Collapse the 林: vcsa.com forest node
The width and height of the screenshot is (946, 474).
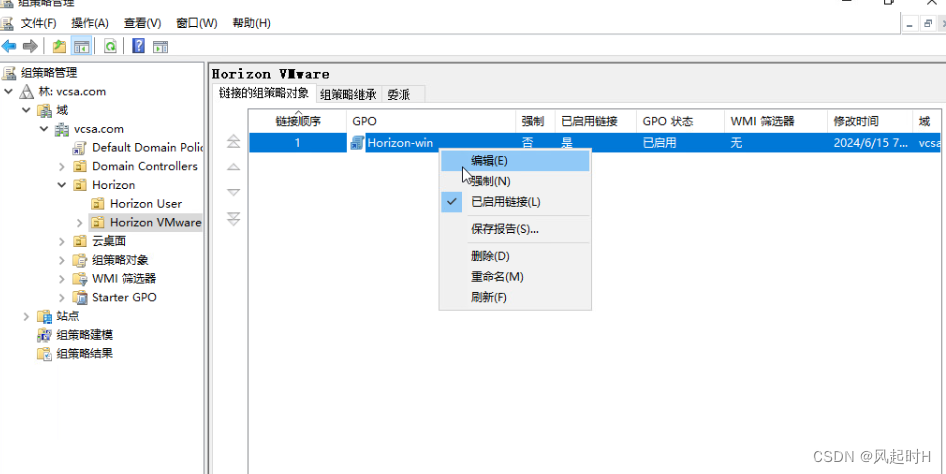(8, 92)
